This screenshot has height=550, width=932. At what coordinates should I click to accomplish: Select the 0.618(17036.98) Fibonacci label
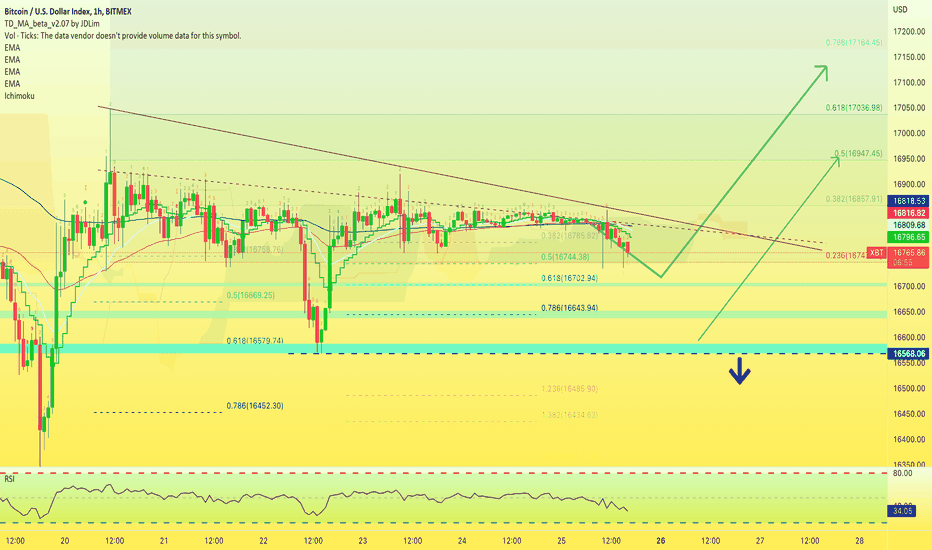tap(854, 108)
